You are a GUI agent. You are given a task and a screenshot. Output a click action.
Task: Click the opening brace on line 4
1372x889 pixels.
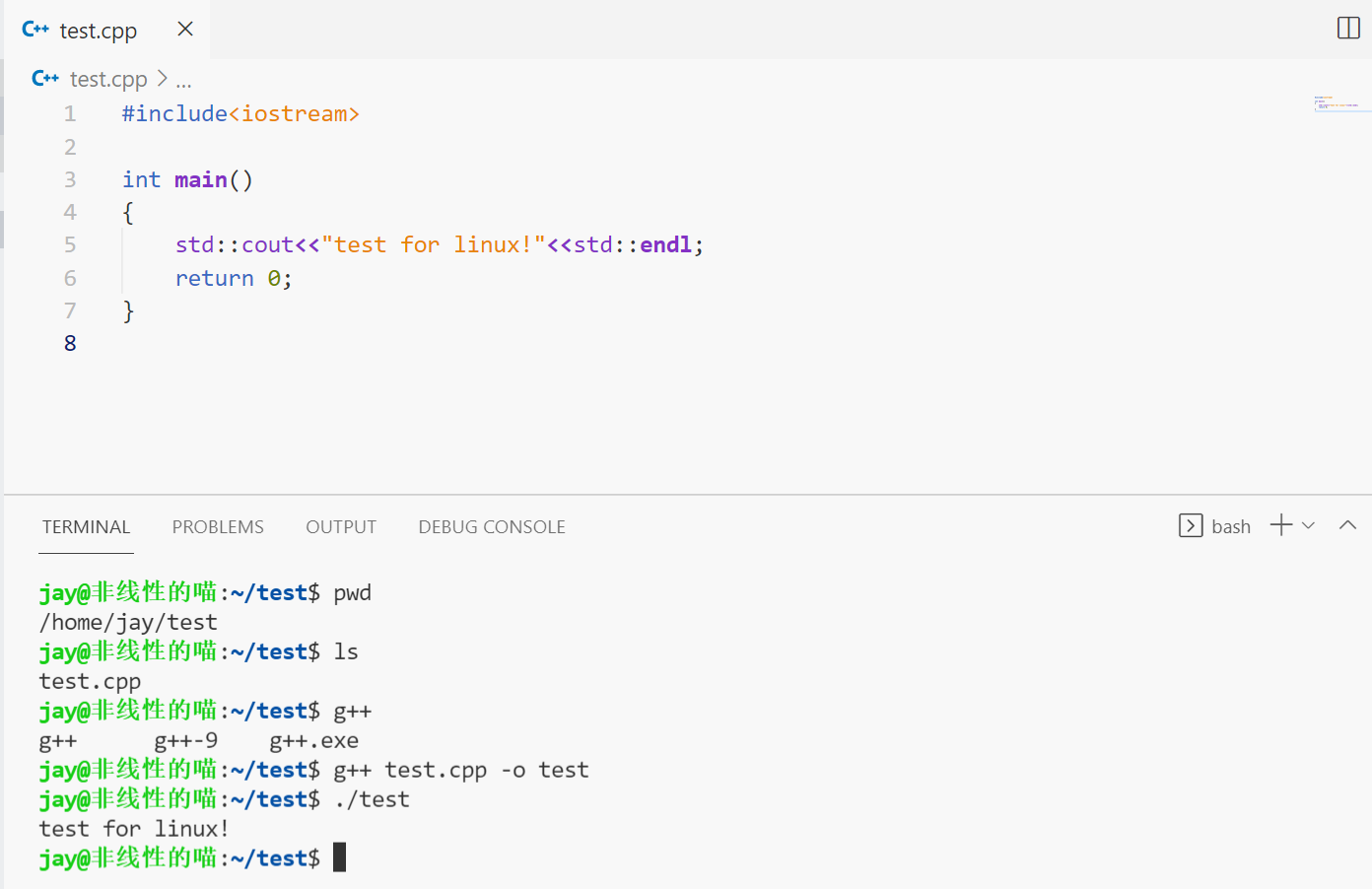(128, 213)
